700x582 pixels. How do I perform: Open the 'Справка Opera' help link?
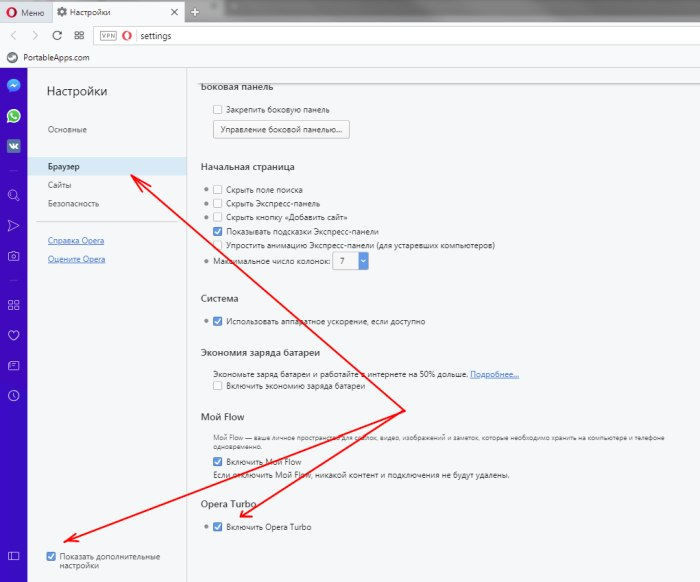pyautogui.click(x=76, y=241)
